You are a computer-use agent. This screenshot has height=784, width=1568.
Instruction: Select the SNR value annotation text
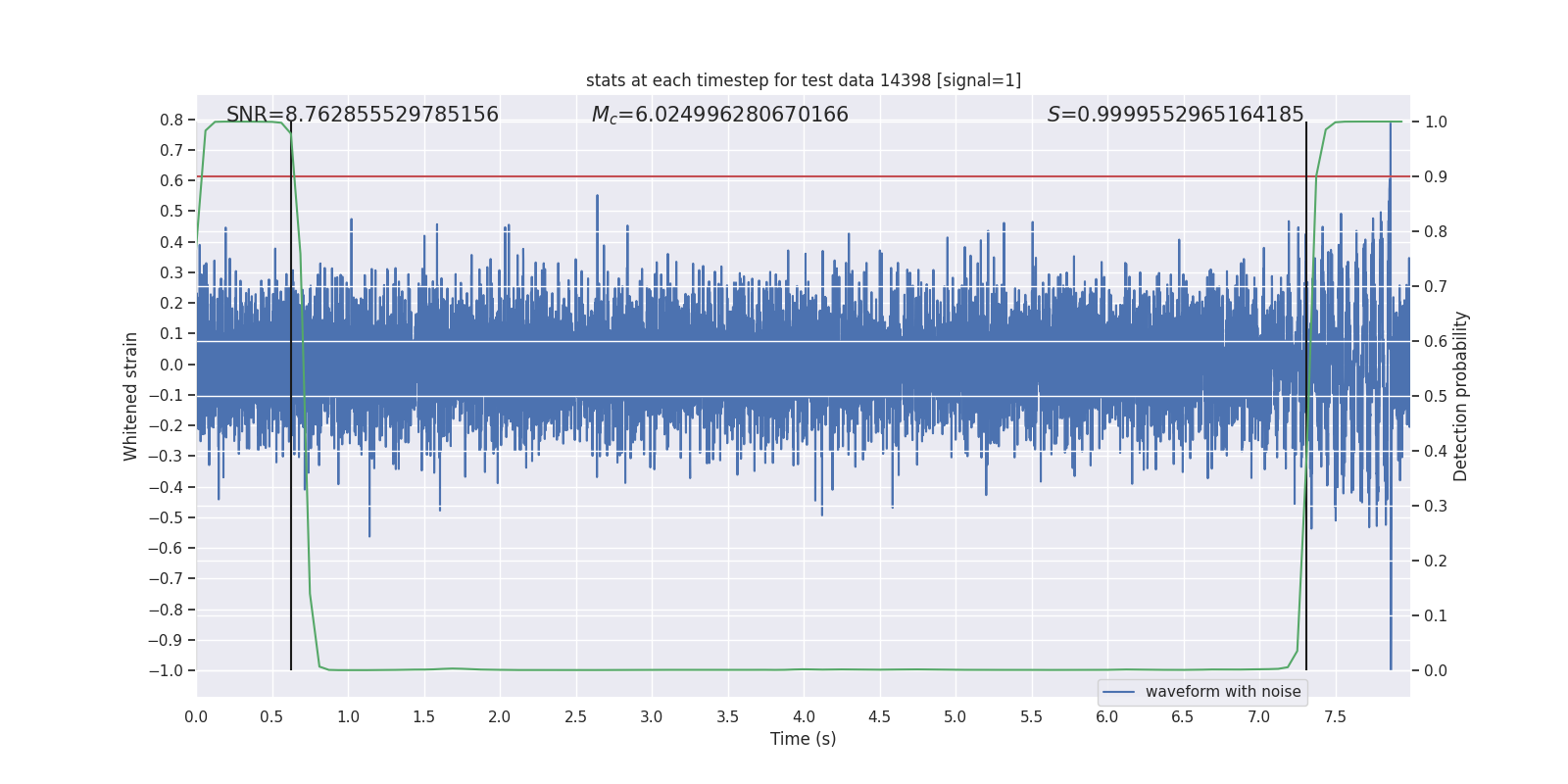[x=363, y=115]
